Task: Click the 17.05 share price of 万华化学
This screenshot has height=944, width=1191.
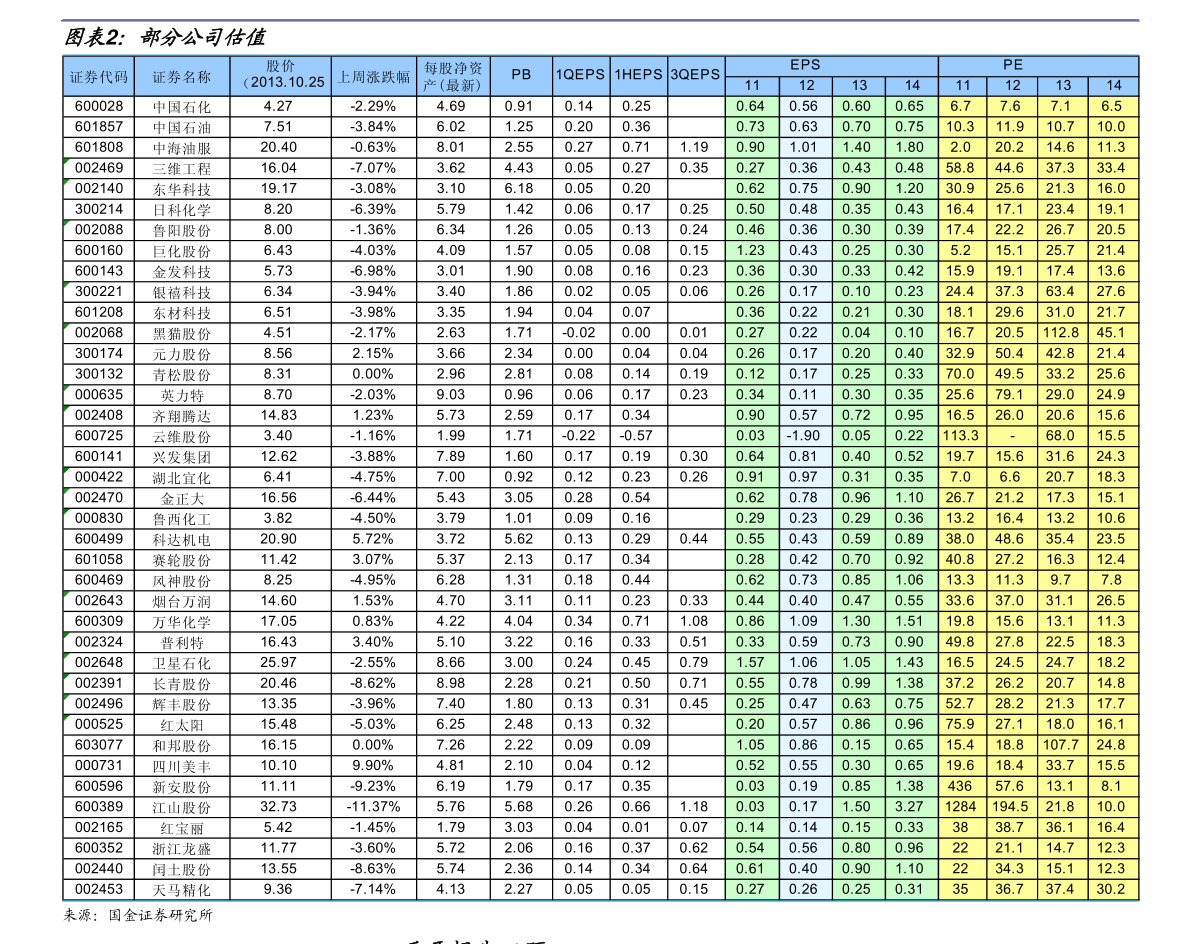Action: coord(279,621)
